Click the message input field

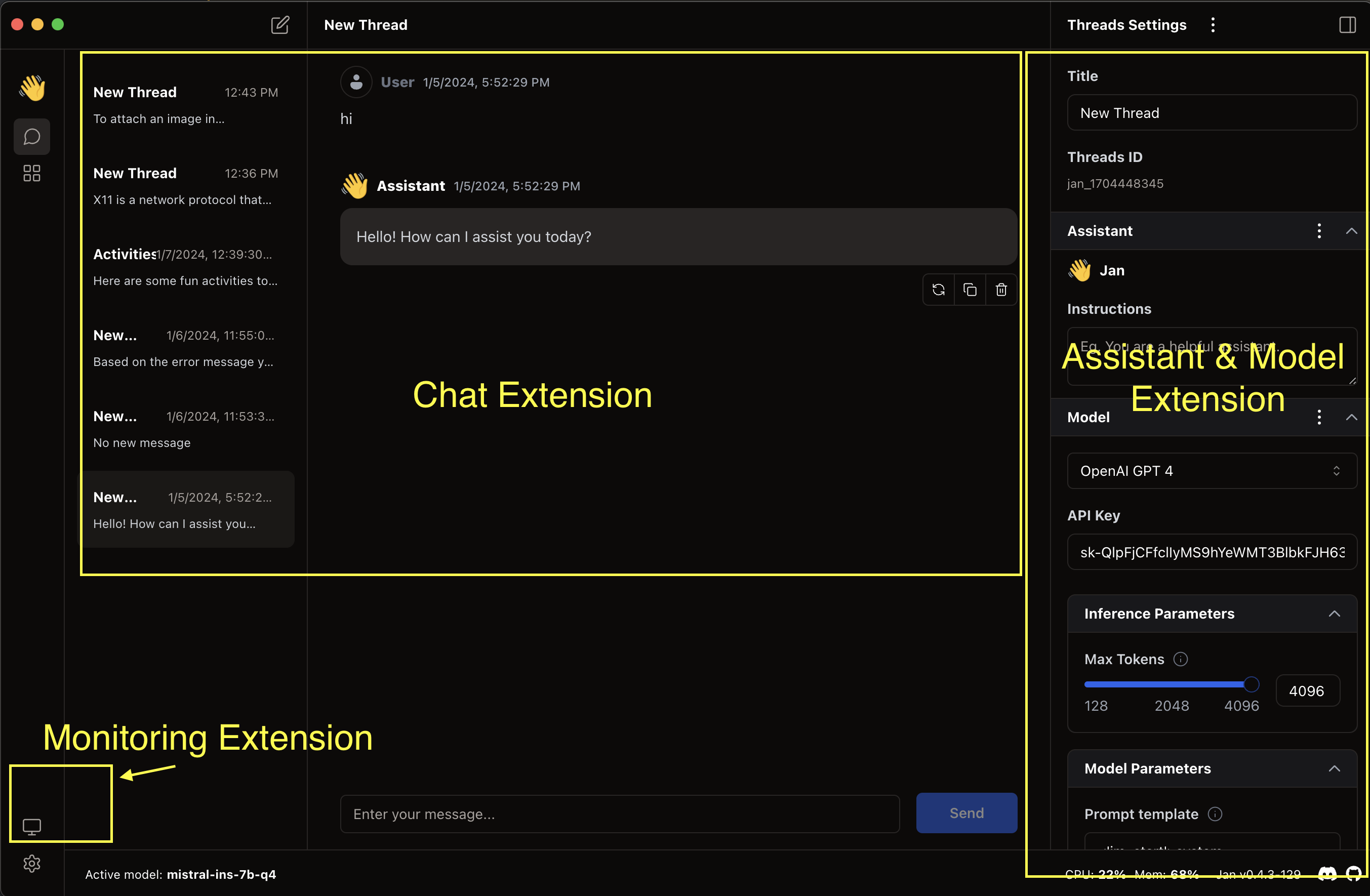619,813
